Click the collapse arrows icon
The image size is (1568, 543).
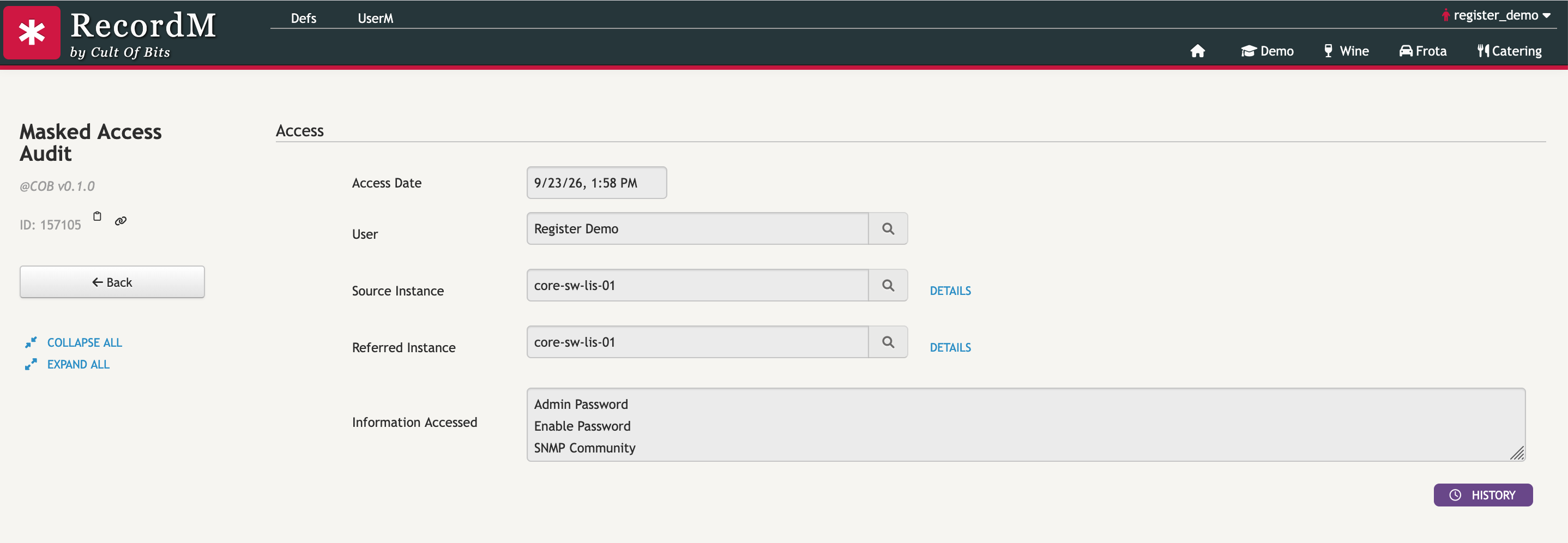(31, 343)
